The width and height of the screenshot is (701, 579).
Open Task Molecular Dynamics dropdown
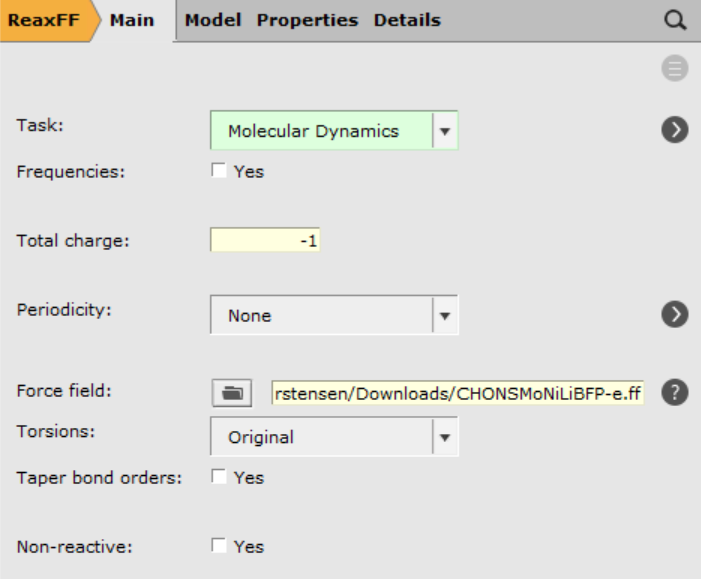coord(334,131)
